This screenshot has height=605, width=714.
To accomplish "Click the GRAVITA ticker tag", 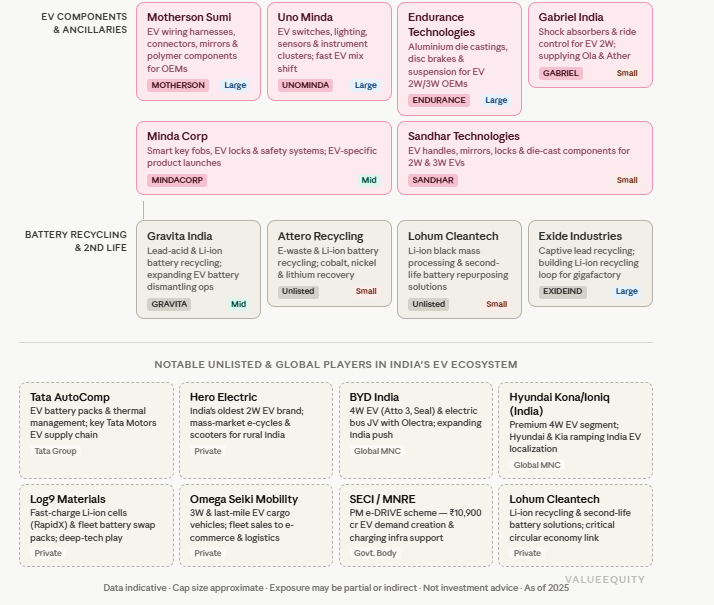I will tap(169, 304).
